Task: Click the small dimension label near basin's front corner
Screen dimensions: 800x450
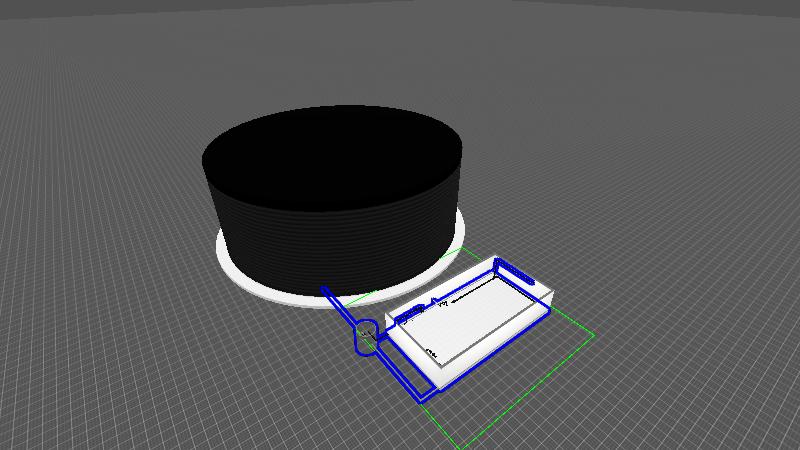Action: coord(432,352)
